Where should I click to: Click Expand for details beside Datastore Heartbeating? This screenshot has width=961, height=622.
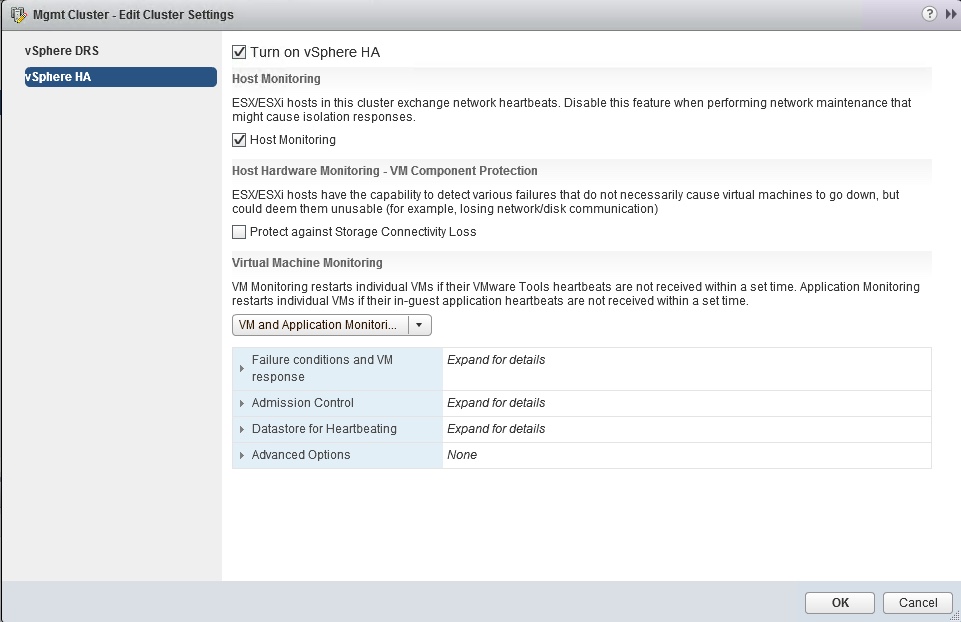pyautogui.click(x=496, y=429)
